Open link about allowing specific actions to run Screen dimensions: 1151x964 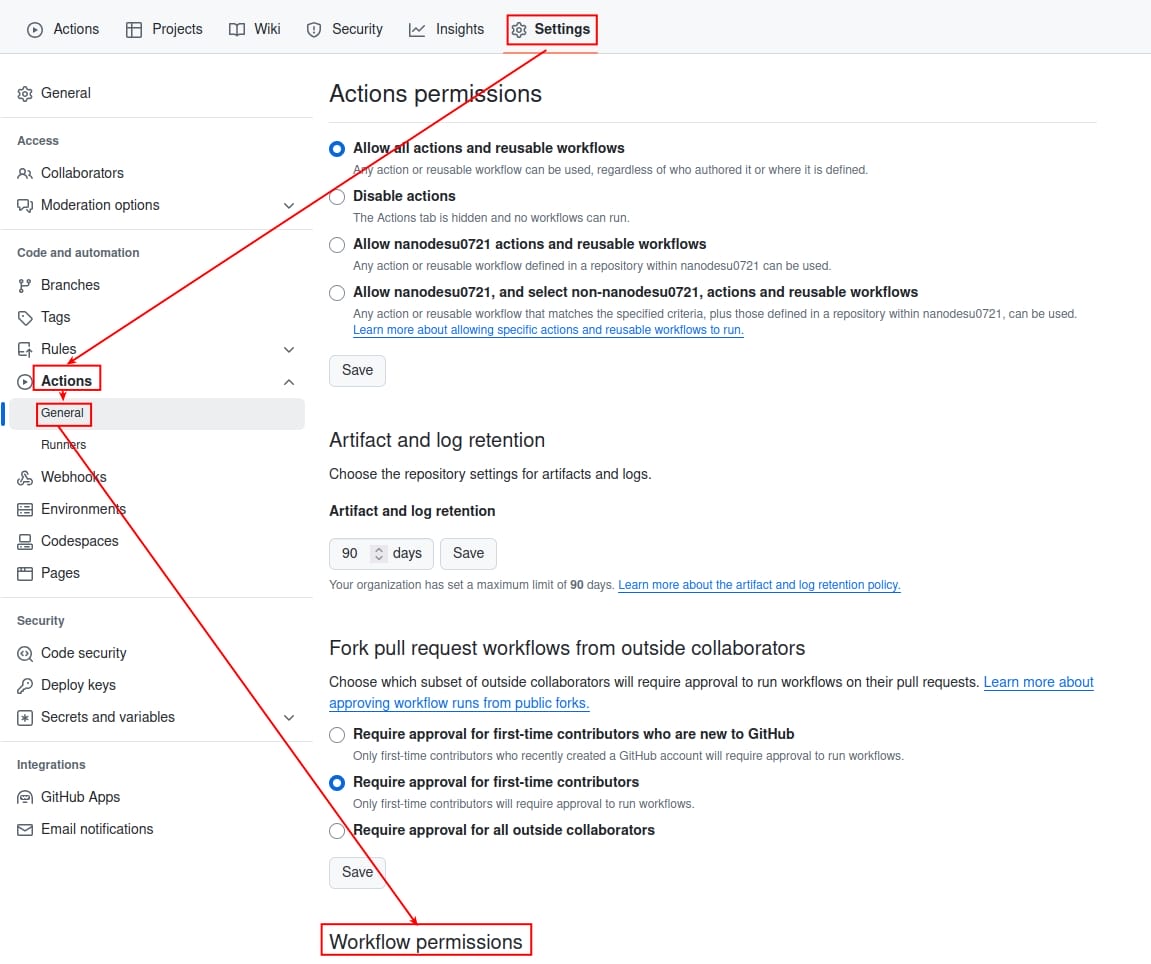pyautogui.click(x=548, y=330)
